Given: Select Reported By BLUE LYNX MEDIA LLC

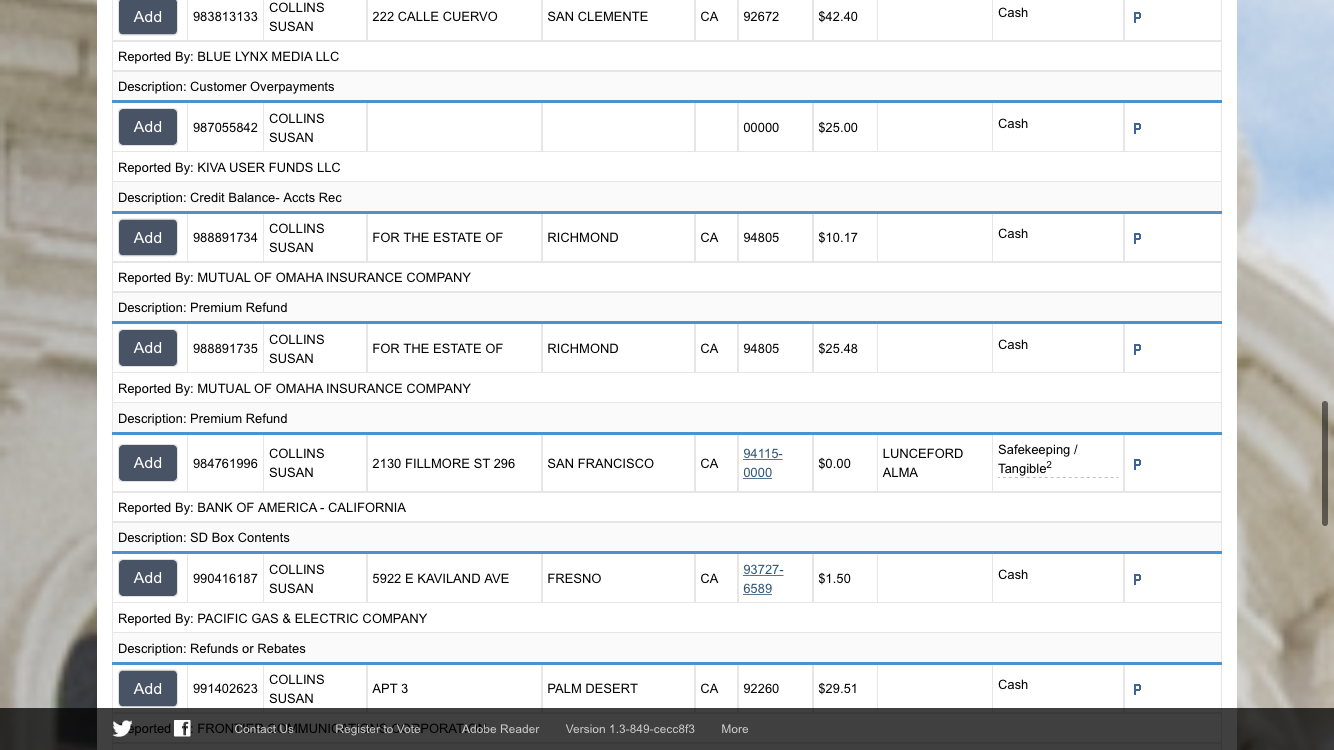Looking at the screenshot, I should (229, 57).
